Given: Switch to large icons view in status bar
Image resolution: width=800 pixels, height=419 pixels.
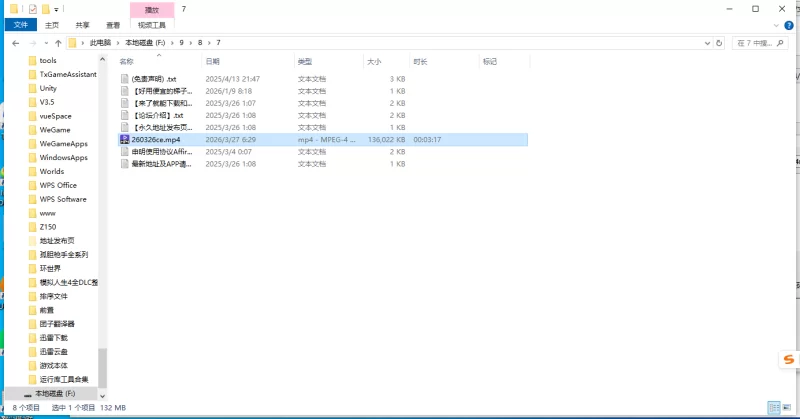Looking at the screenshot, I should pos(788,408).
